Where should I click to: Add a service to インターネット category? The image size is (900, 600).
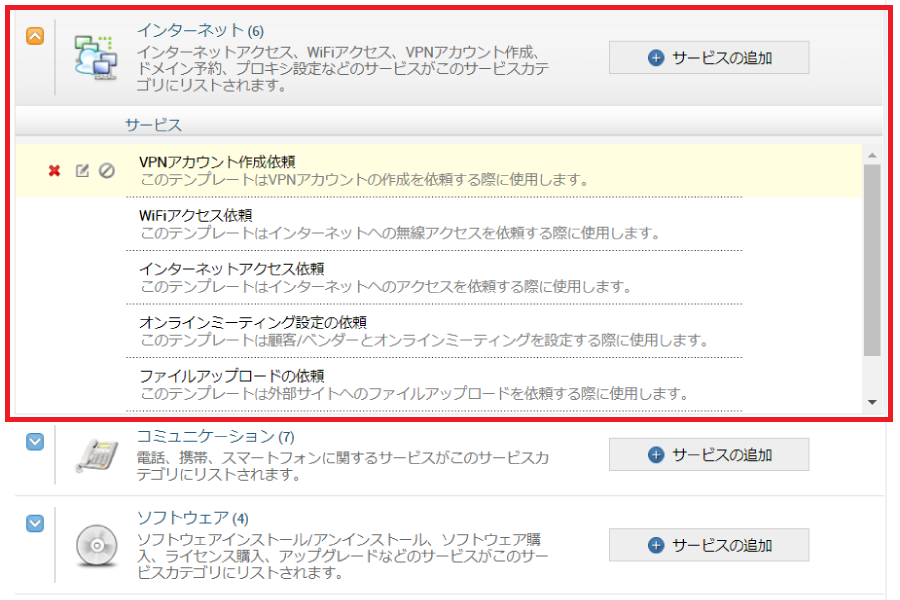(709, 57)
